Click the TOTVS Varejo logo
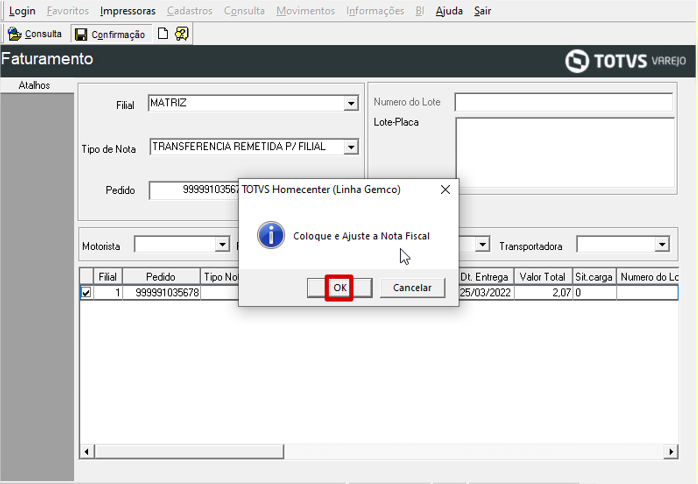Screen dimensions: 698x484 coord(625,61)
